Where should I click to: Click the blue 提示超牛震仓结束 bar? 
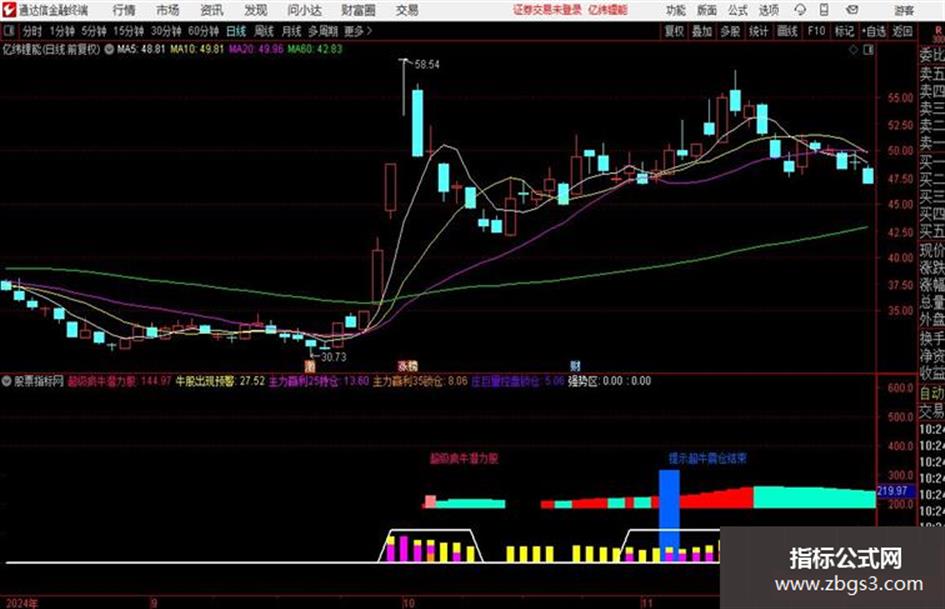(x=669, y=516)
